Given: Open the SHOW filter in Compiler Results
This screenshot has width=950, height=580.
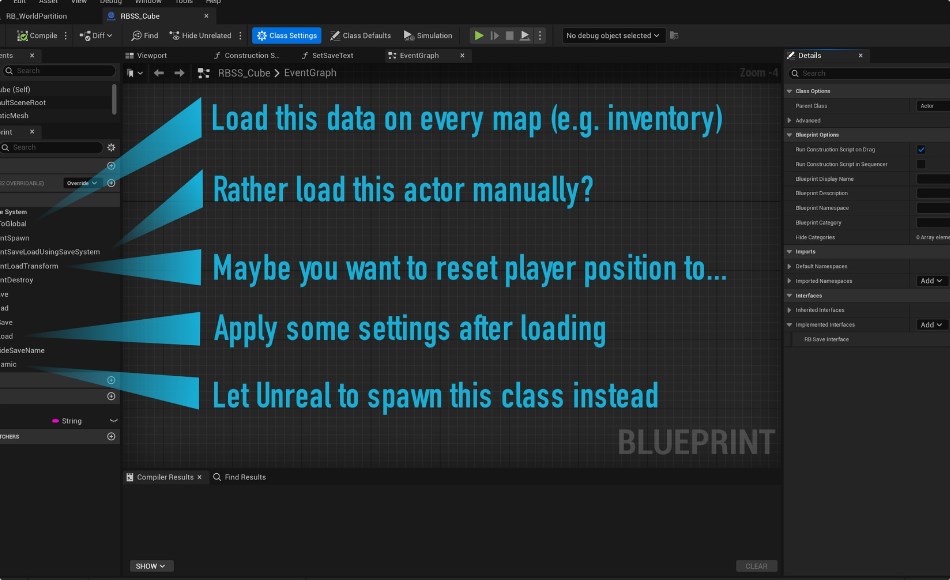Looking at the screenshot, I should tap(151, 566).
